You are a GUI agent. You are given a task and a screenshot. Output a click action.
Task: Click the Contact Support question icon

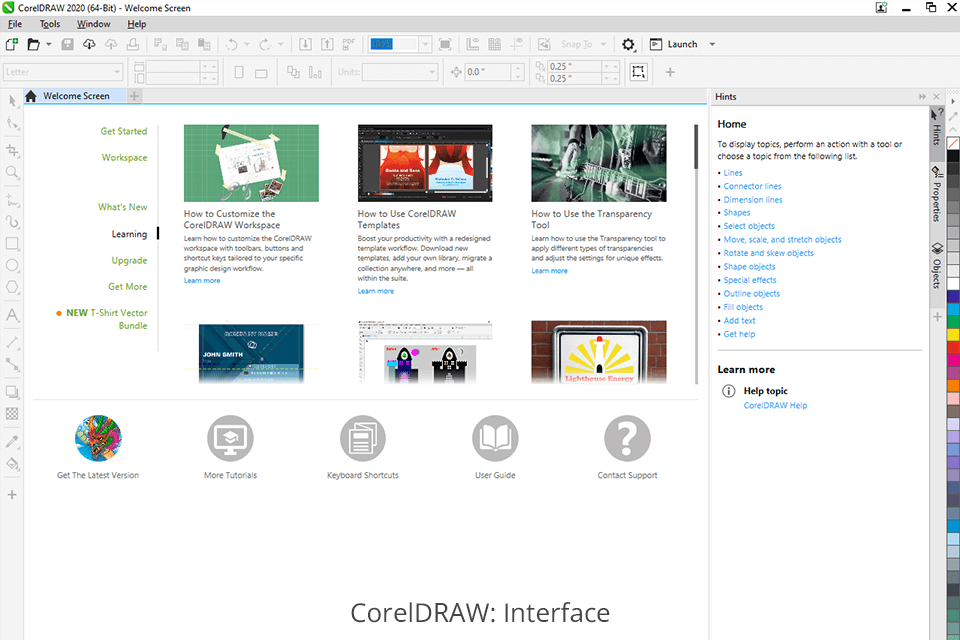(x=628, y=439)
